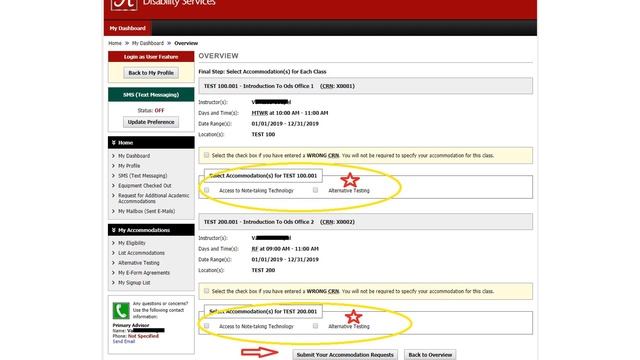Open My E-Form Agreements link
The image size is (640, 360).
[x=144, y=273]
